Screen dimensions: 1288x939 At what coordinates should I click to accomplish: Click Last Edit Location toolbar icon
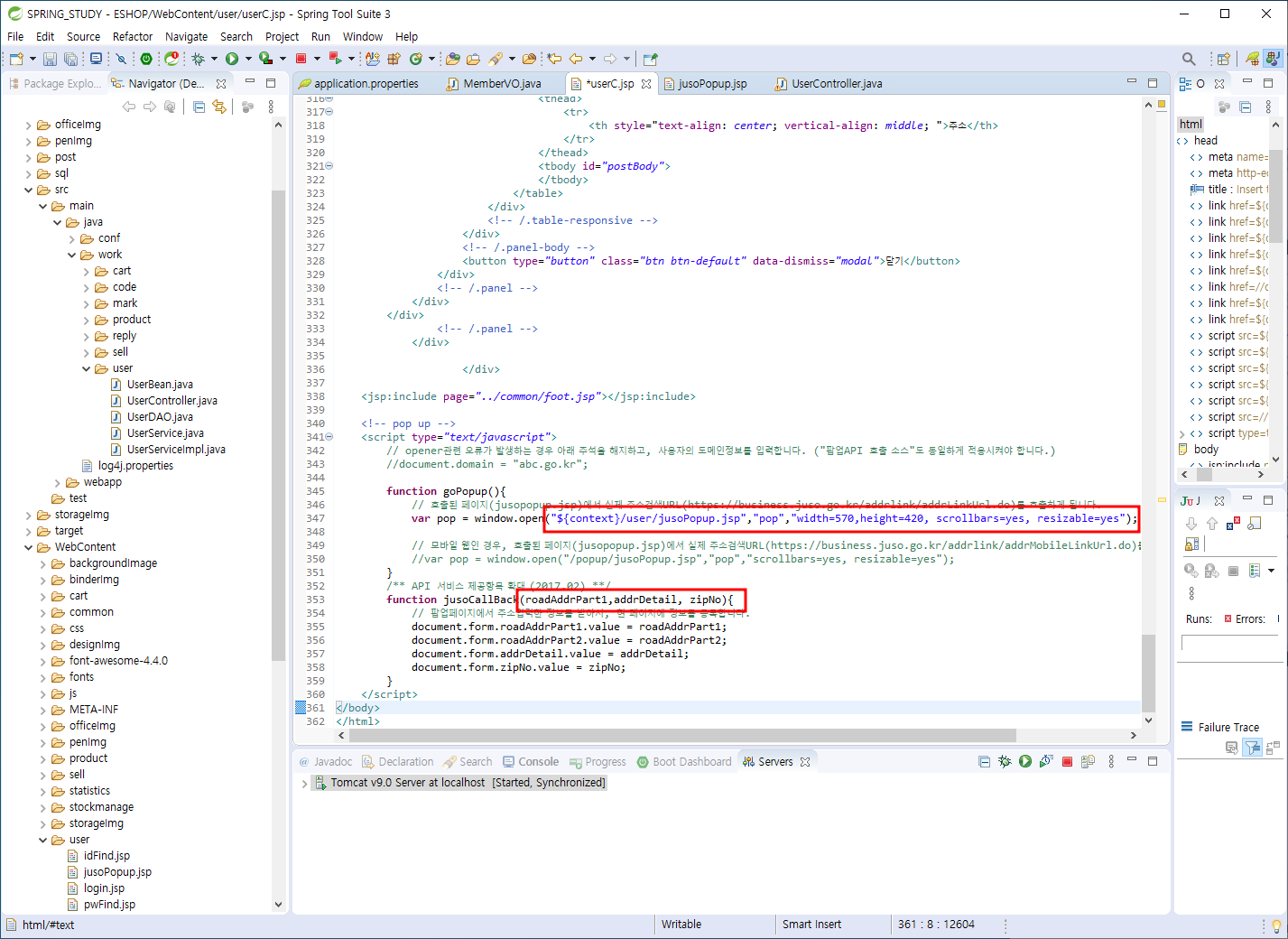pos(554,59)
